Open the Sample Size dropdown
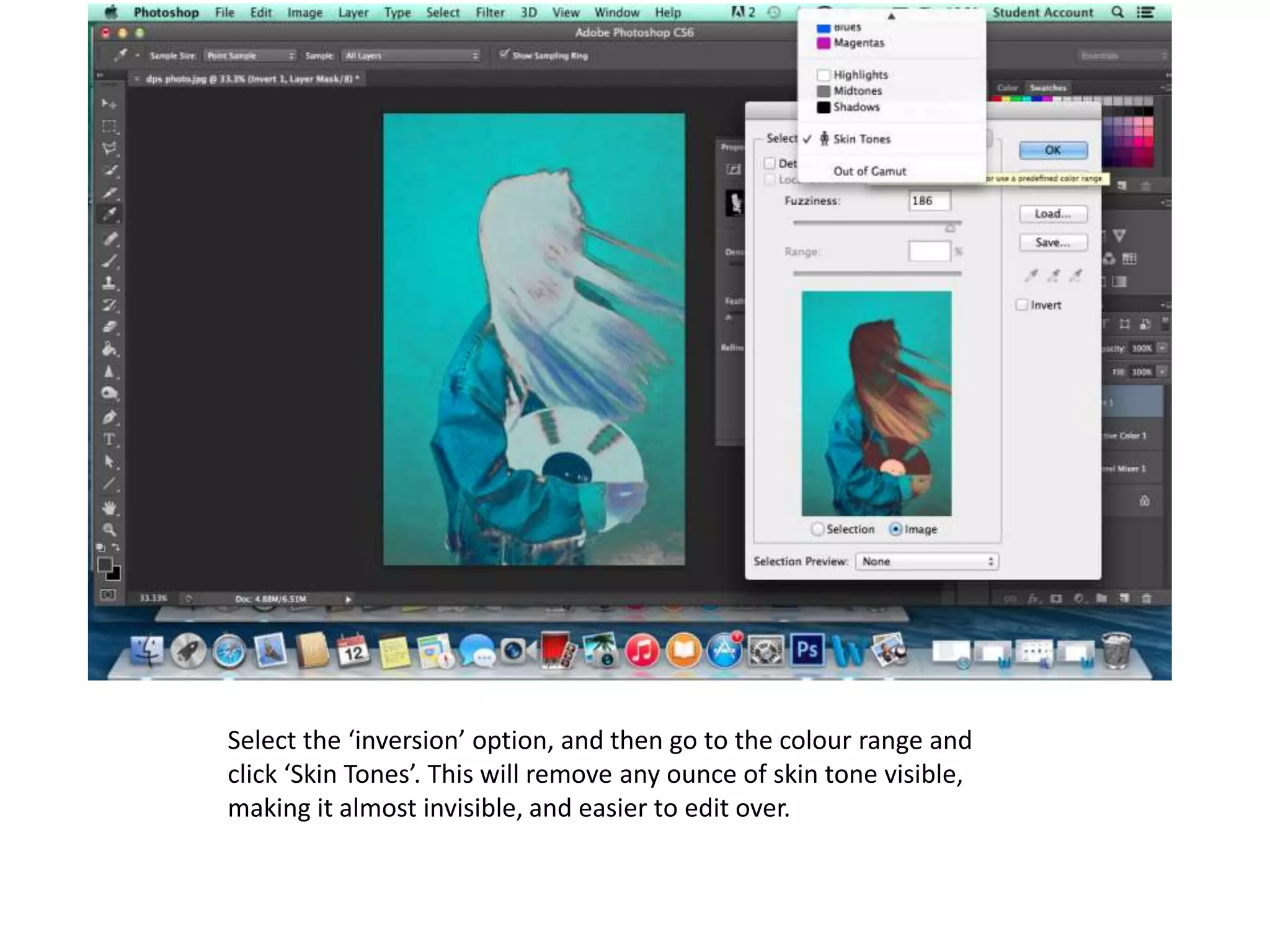Image resolution: width=1270 pixels, height=952 pixels. [x=249, y=56]
